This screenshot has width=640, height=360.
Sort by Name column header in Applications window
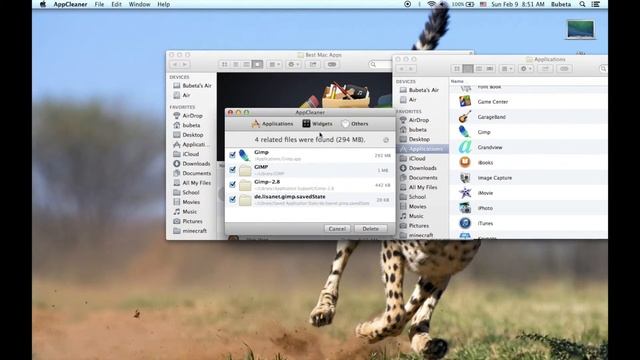pos(457,81)
